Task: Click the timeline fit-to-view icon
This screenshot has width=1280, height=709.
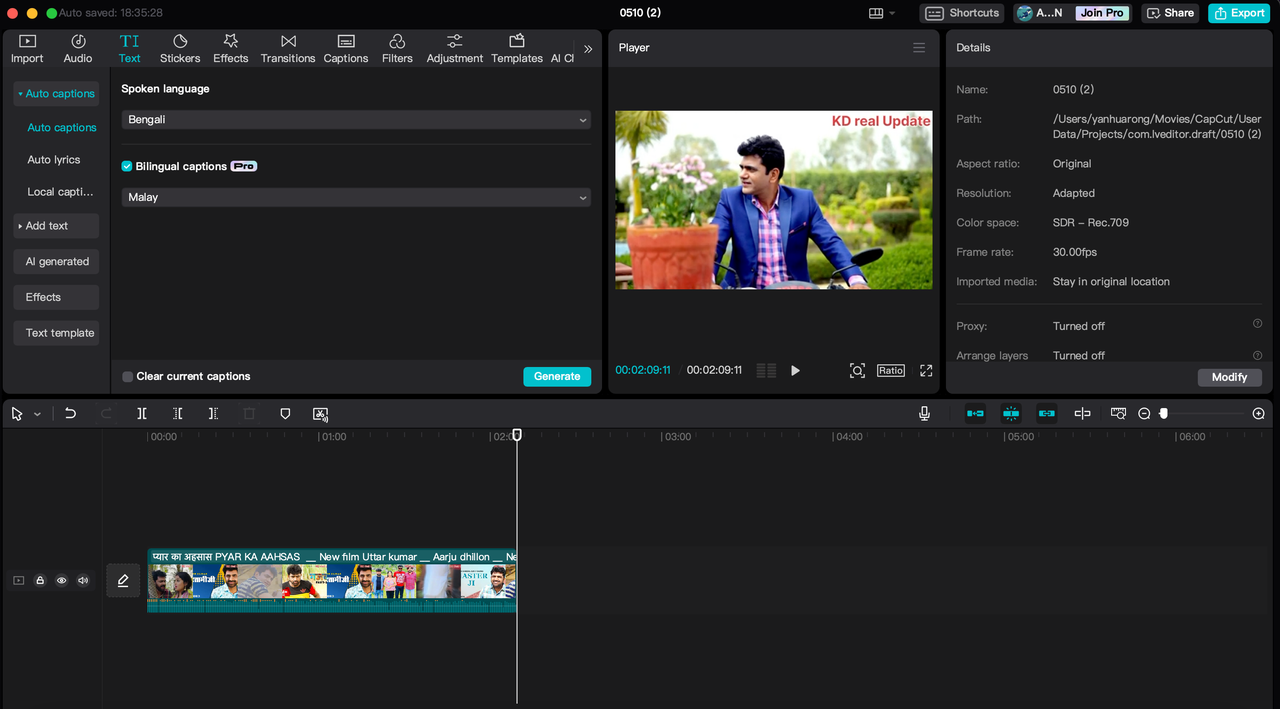Action: pos(1118,413)
